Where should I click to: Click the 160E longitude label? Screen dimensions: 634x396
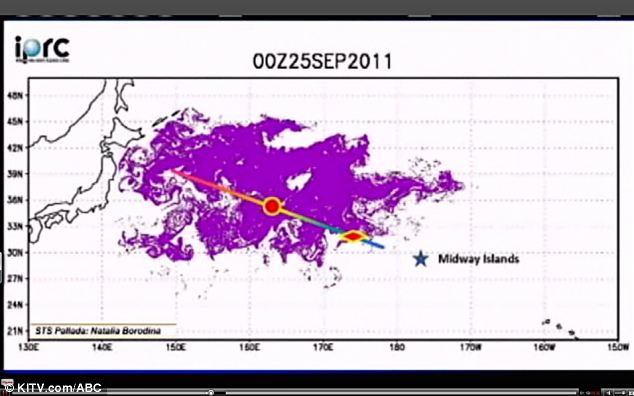(249, 347)
